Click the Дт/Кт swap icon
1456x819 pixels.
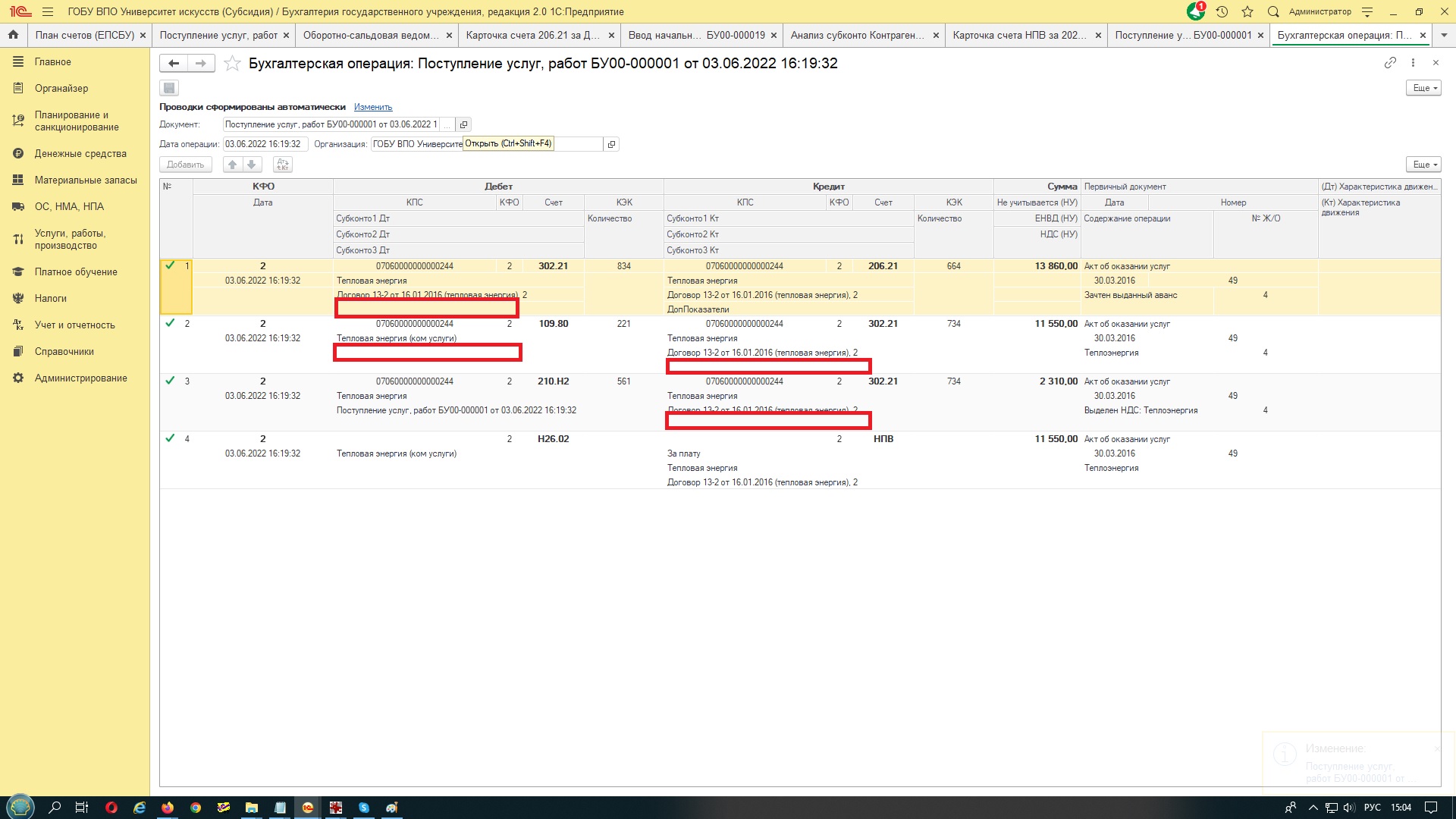(x=282, y=165)
